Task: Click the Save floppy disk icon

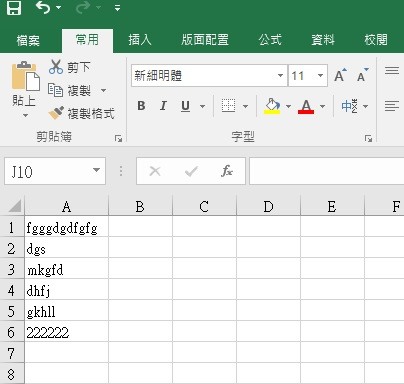Action: (14, 7)
